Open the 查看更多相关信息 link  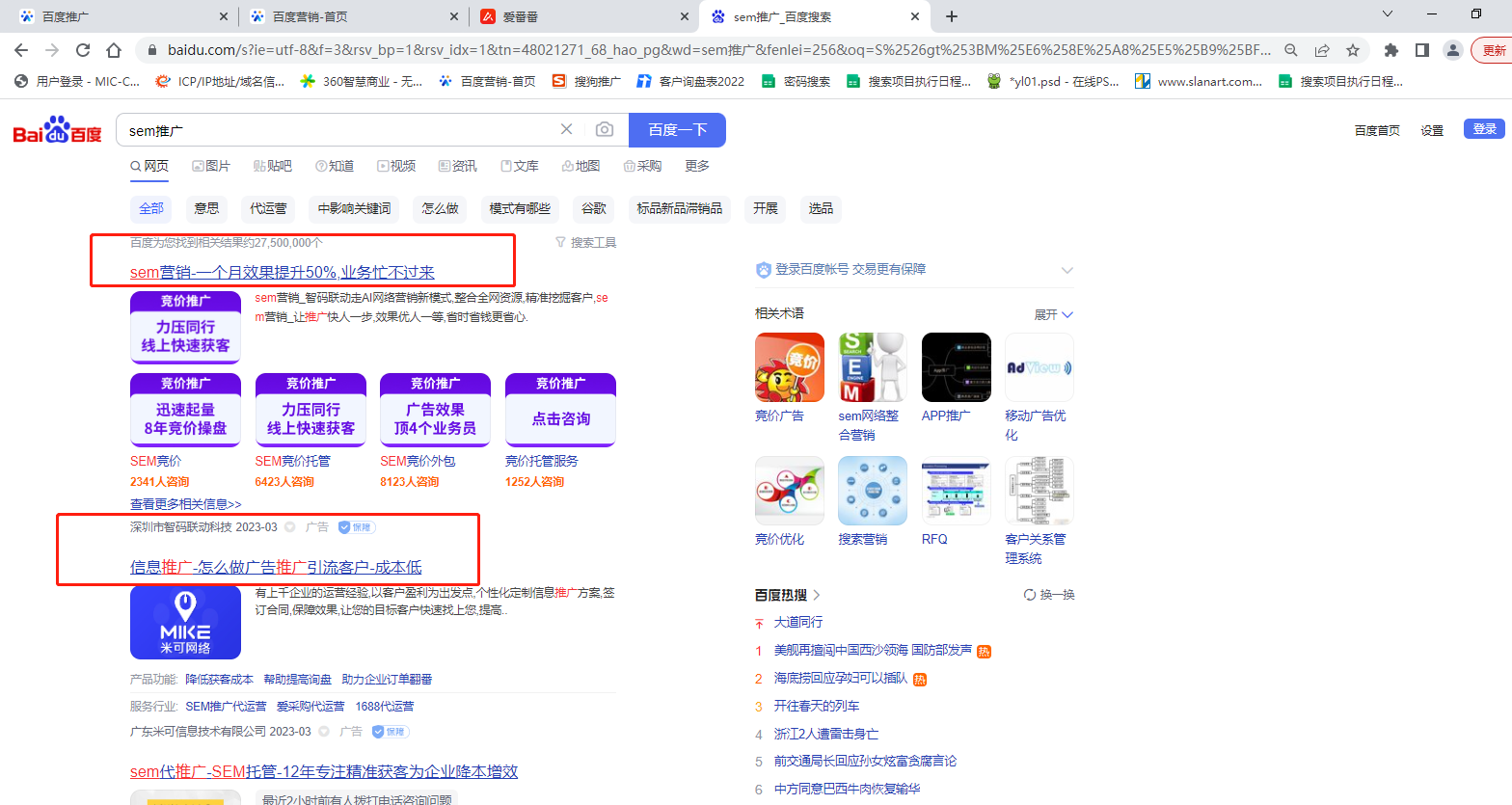click(x=186, y=503)
